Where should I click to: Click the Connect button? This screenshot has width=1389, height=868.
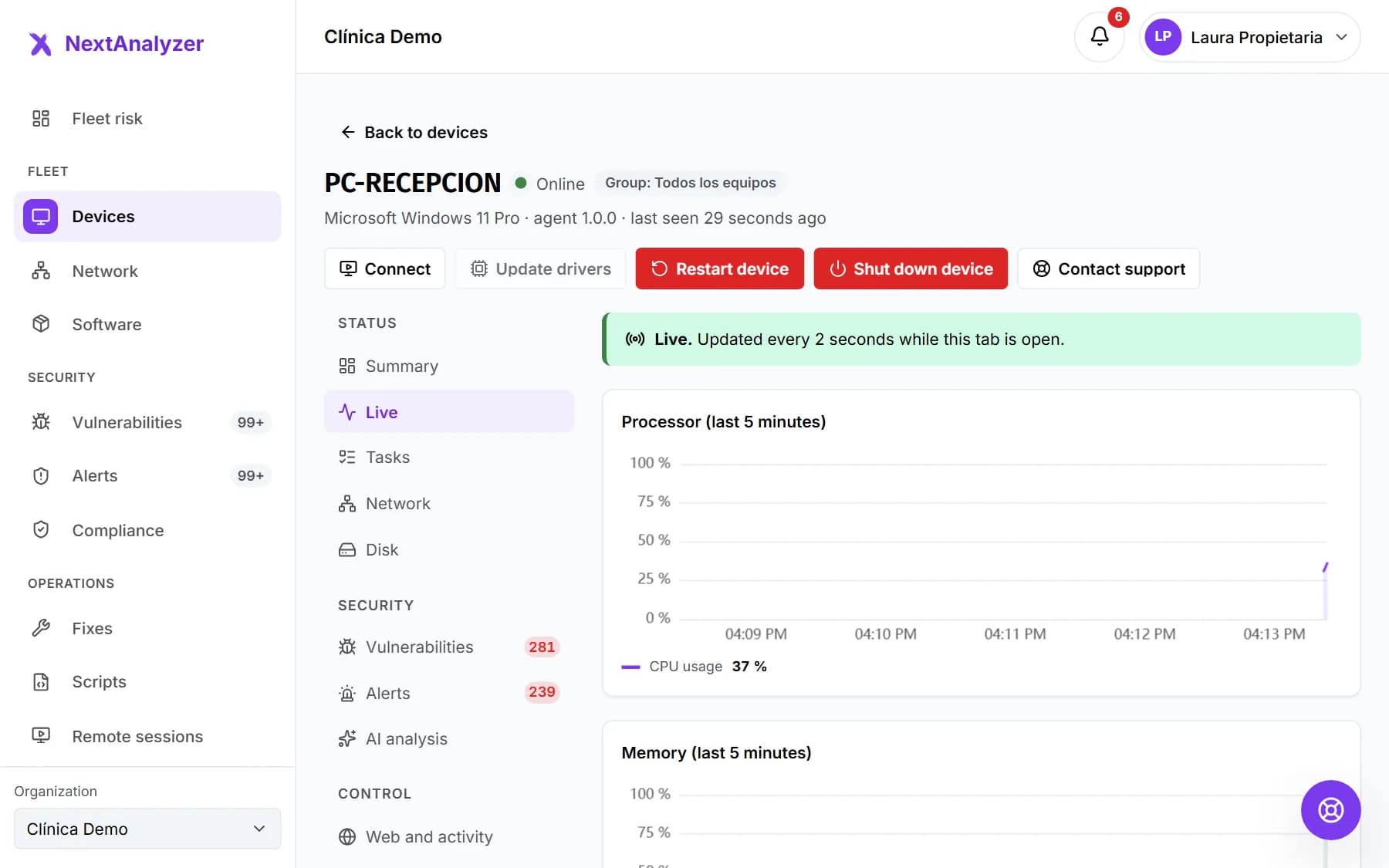click(385, 269)
